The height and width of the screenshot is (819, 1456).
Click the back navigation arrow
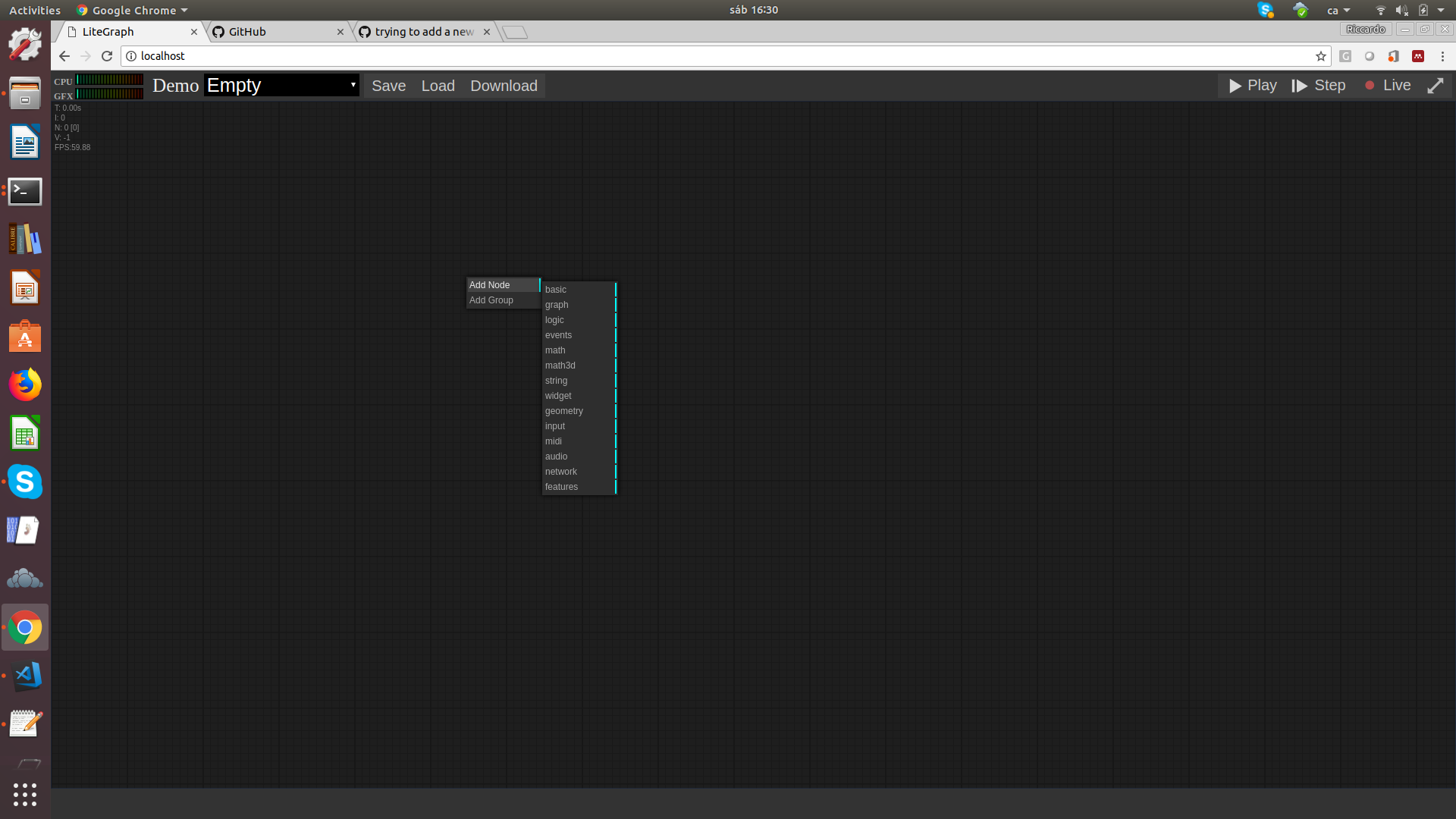click(x=64, y=55)
